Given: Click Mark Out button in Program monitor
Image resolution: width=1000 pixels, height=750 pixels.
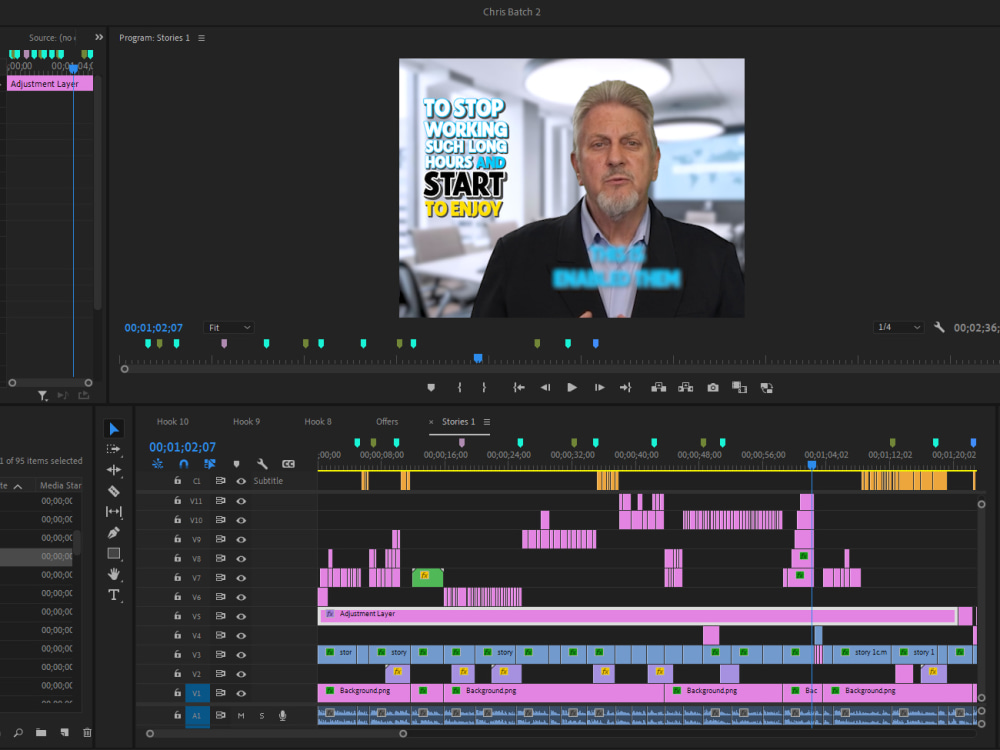Looking at the screenshot, I should coord(484,387).
